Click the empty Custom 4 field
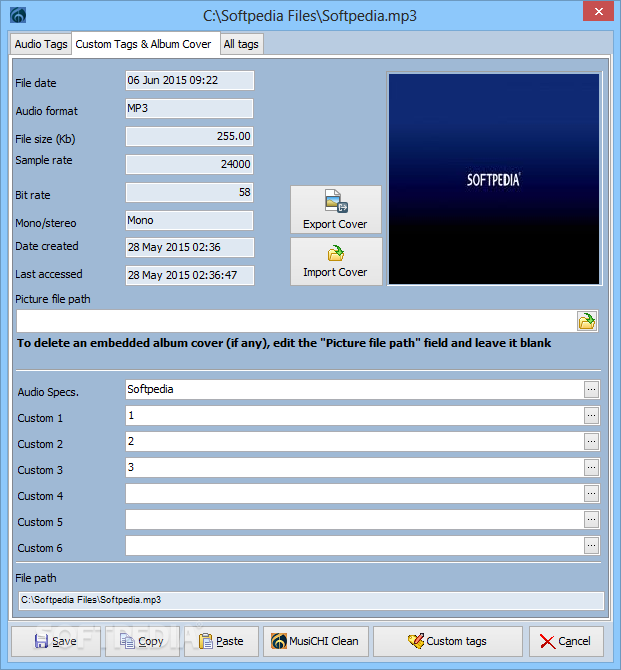The height and width of the screenshot is (670, 621). tap(355, 494)
